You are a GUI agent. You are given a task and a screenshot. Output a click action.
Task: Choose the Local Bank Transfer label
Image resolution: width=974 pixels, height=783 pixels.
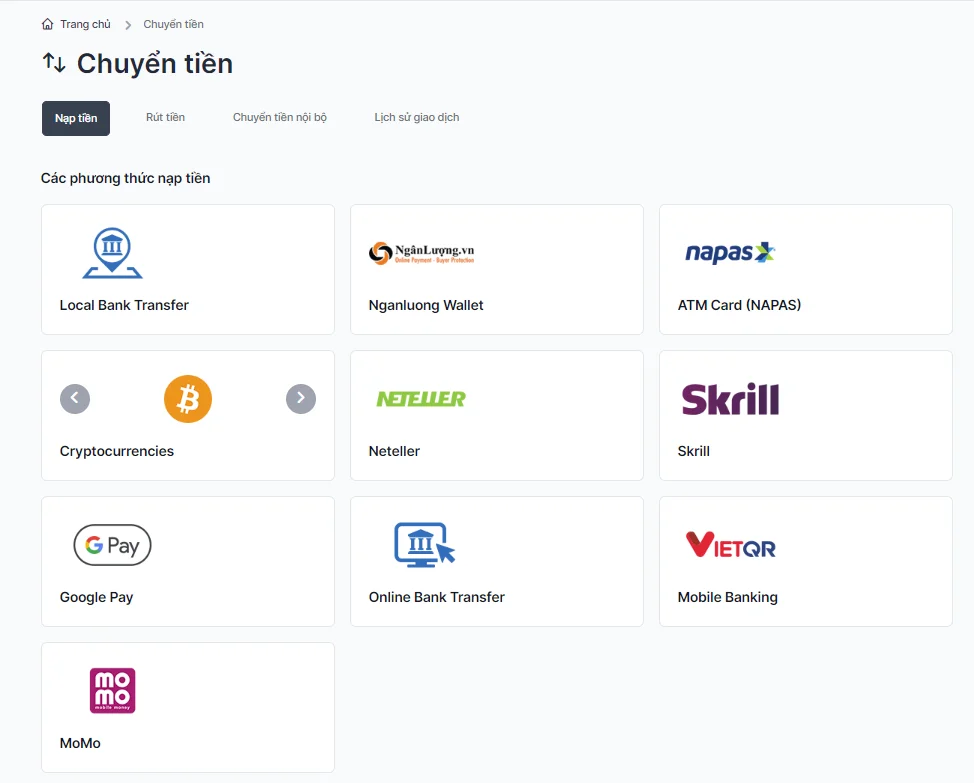point(124,305)
